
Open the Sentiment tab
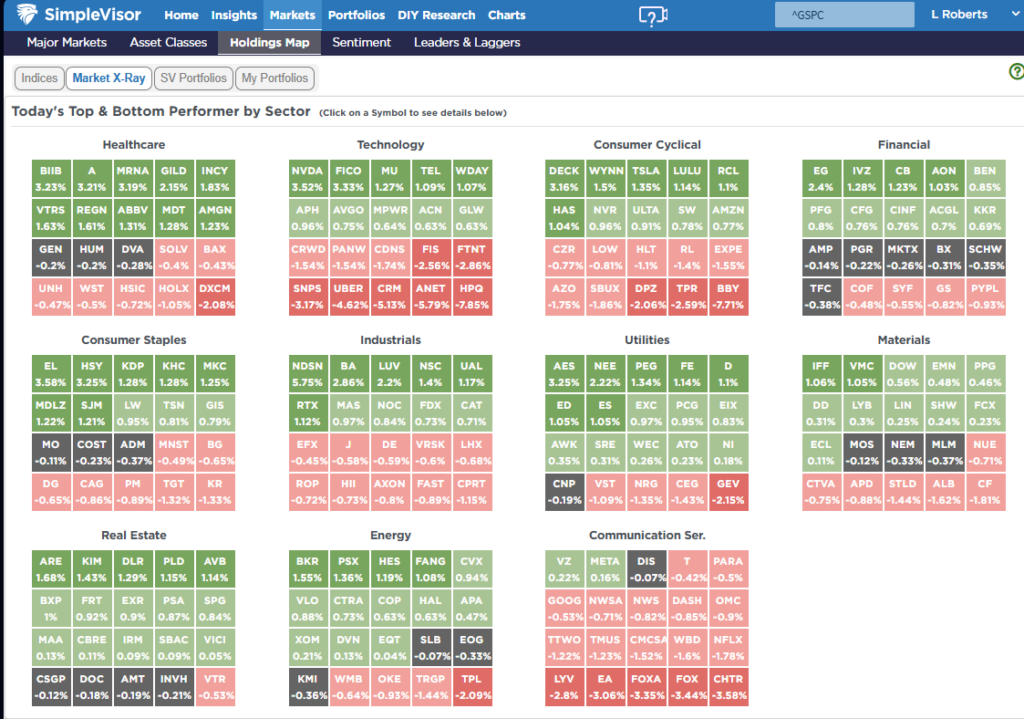click(361, 42)
